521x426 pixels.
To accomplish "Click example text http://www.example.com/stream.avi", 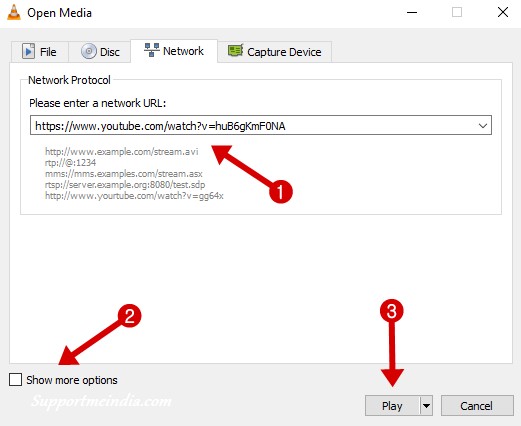I will [122, 152].
